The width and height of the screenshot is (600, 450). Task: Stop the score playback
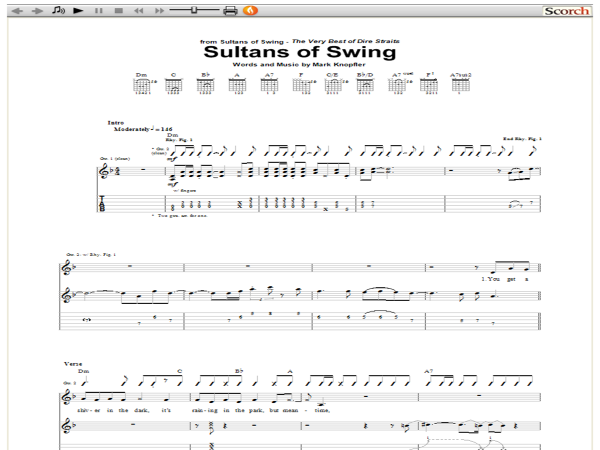click(119, 11)
